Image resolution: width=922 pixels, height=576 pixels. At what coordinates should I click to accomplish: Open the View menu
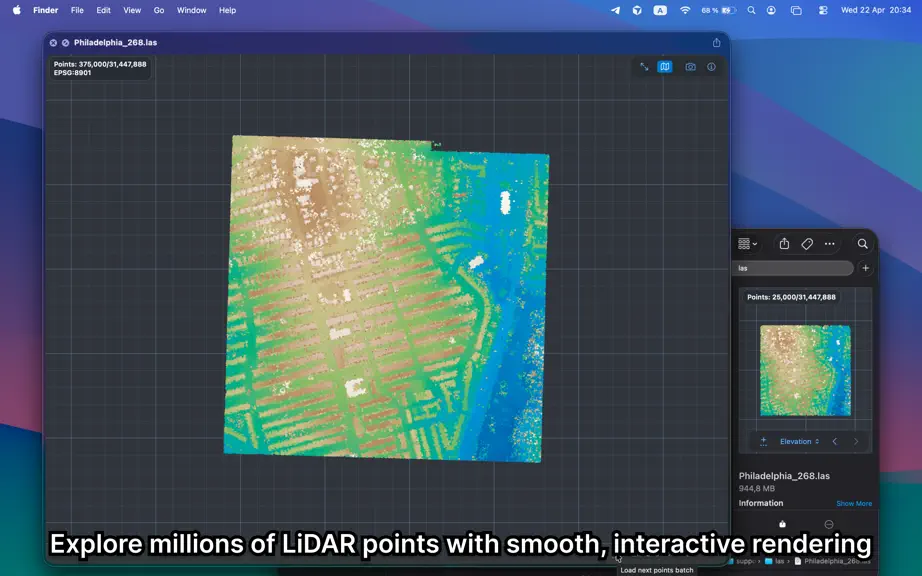click(x=132, y=10)
